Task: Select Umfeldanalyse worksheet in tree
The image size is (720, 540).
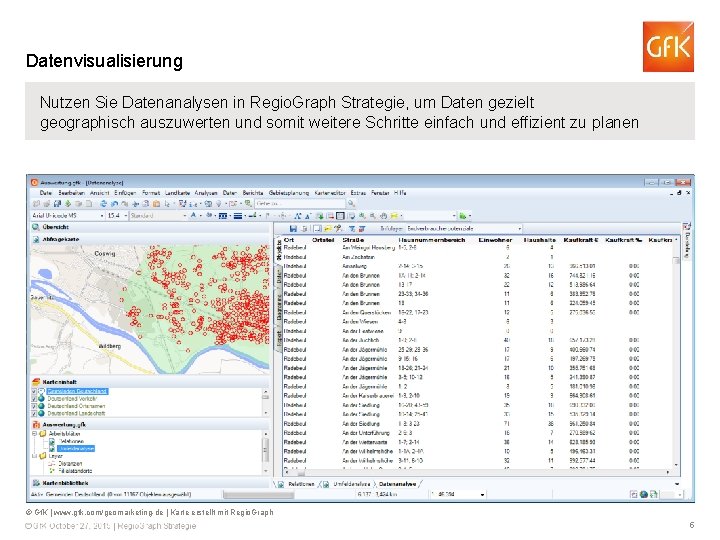Action: (x=76, y=449)
